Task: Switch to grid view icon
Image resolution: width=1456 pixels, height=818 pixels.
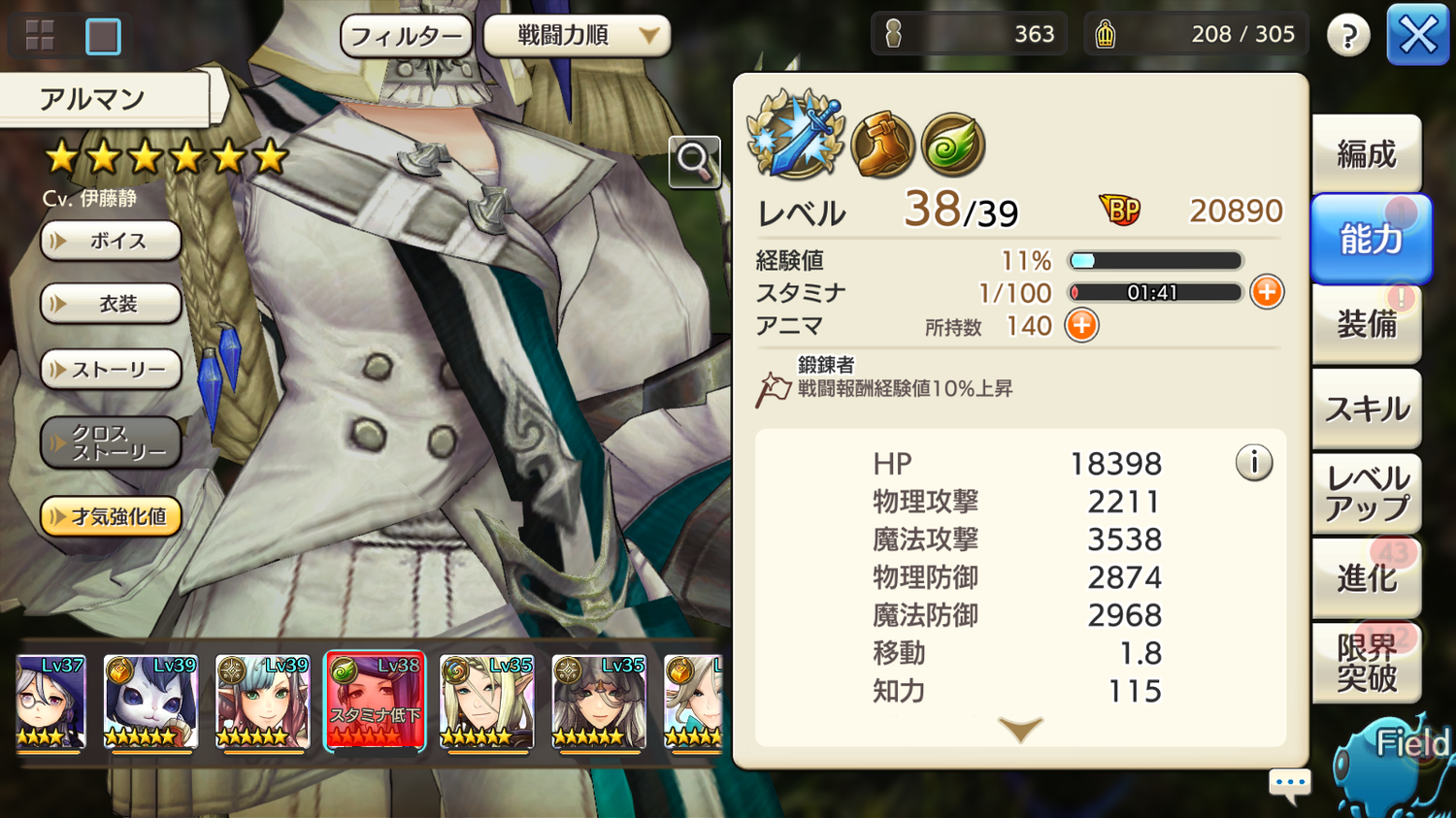Action: coord(40,36)
